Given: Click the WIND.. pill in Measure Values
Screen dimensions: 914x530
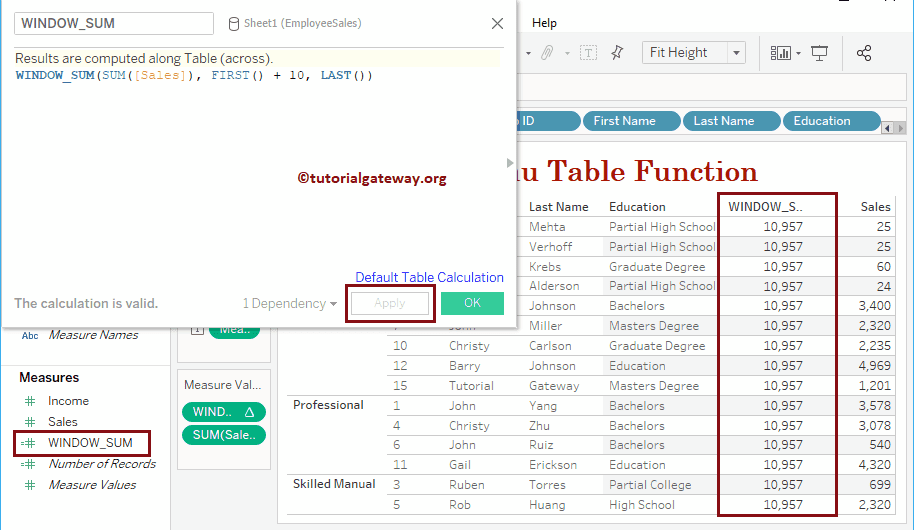Looking at the screenshot, I should (224, 412).
